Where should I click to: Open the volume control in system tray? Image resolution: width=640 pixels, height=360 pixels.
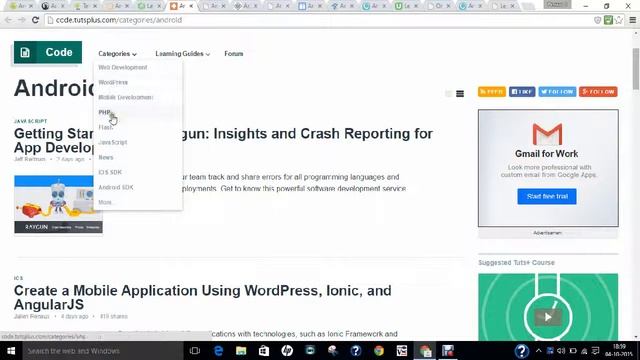pyautogui.click(x=561, y=351)
